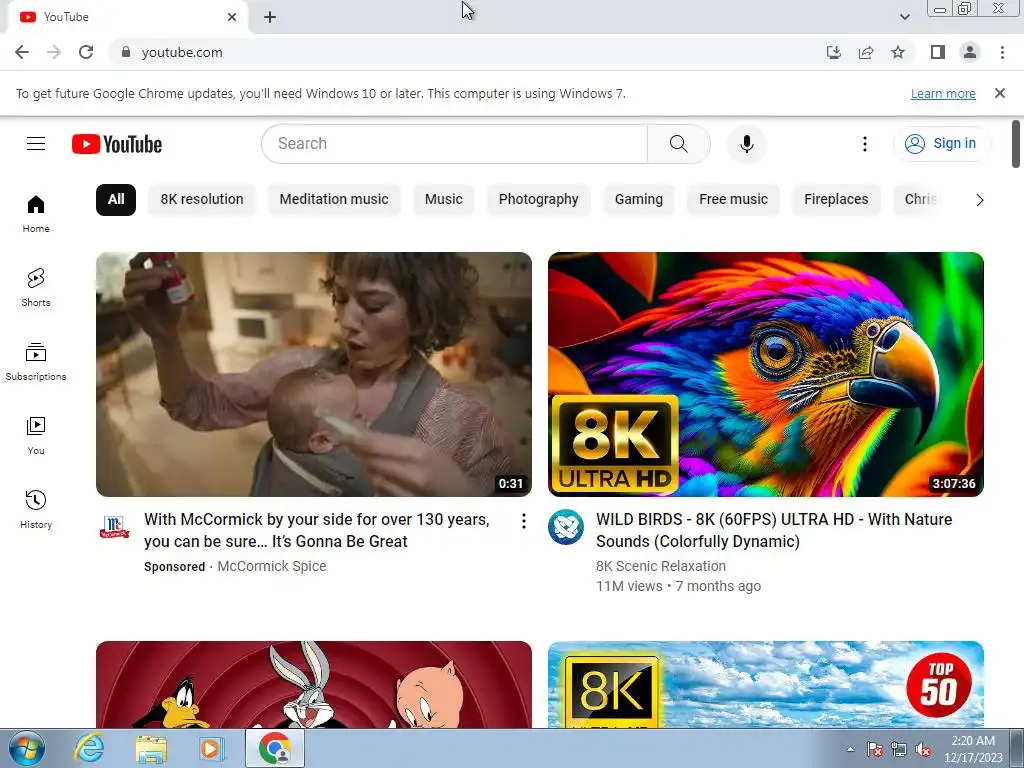
Task: Open Chrome profile avatar
Action: tap(970, 52)
